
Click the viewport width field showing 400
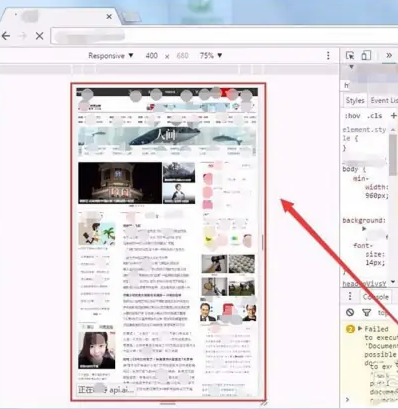coord(152,56)
